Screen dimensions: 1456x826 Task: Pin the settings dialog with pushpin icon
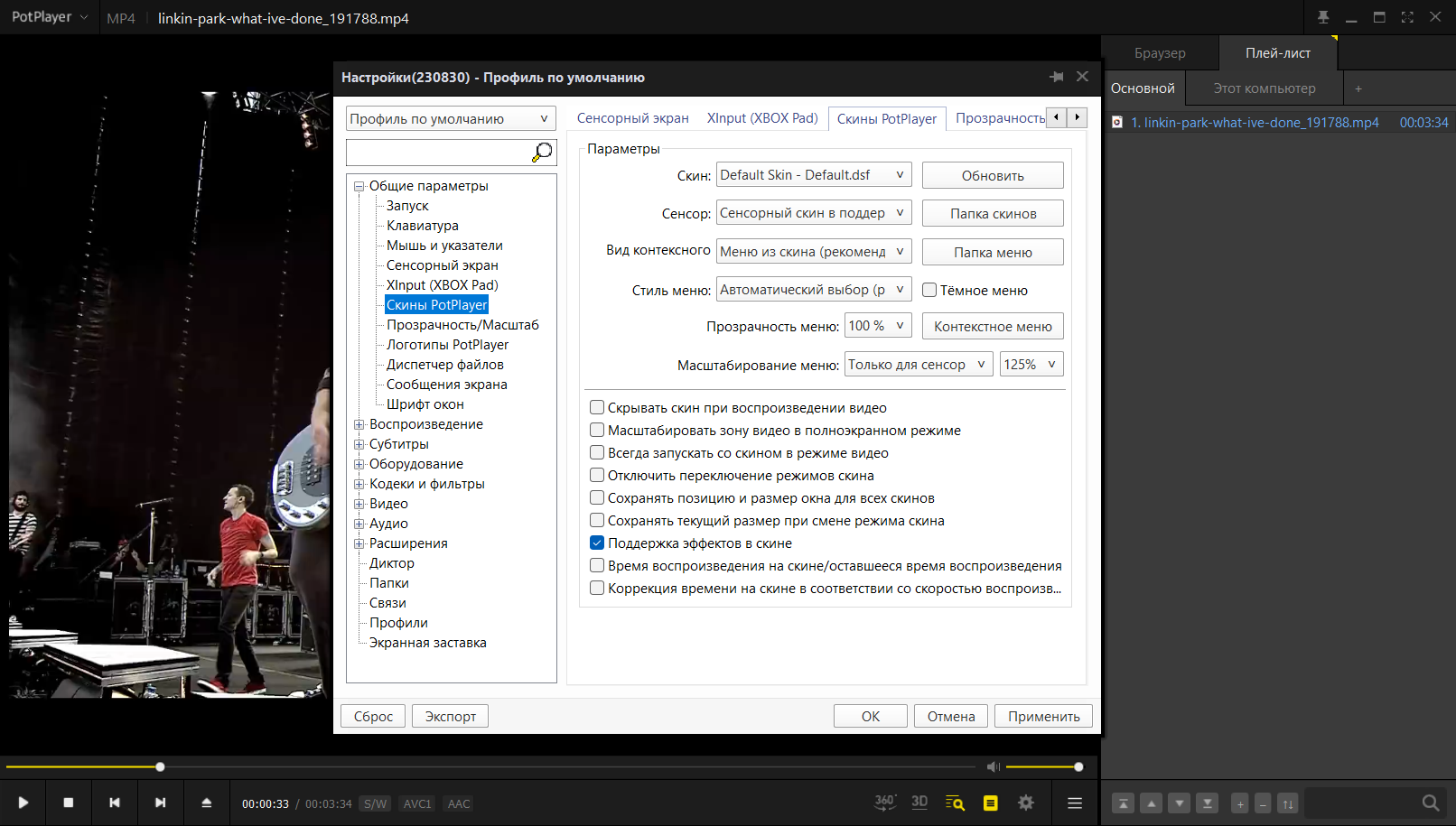pyautogui.click(x=1056, y=77)
